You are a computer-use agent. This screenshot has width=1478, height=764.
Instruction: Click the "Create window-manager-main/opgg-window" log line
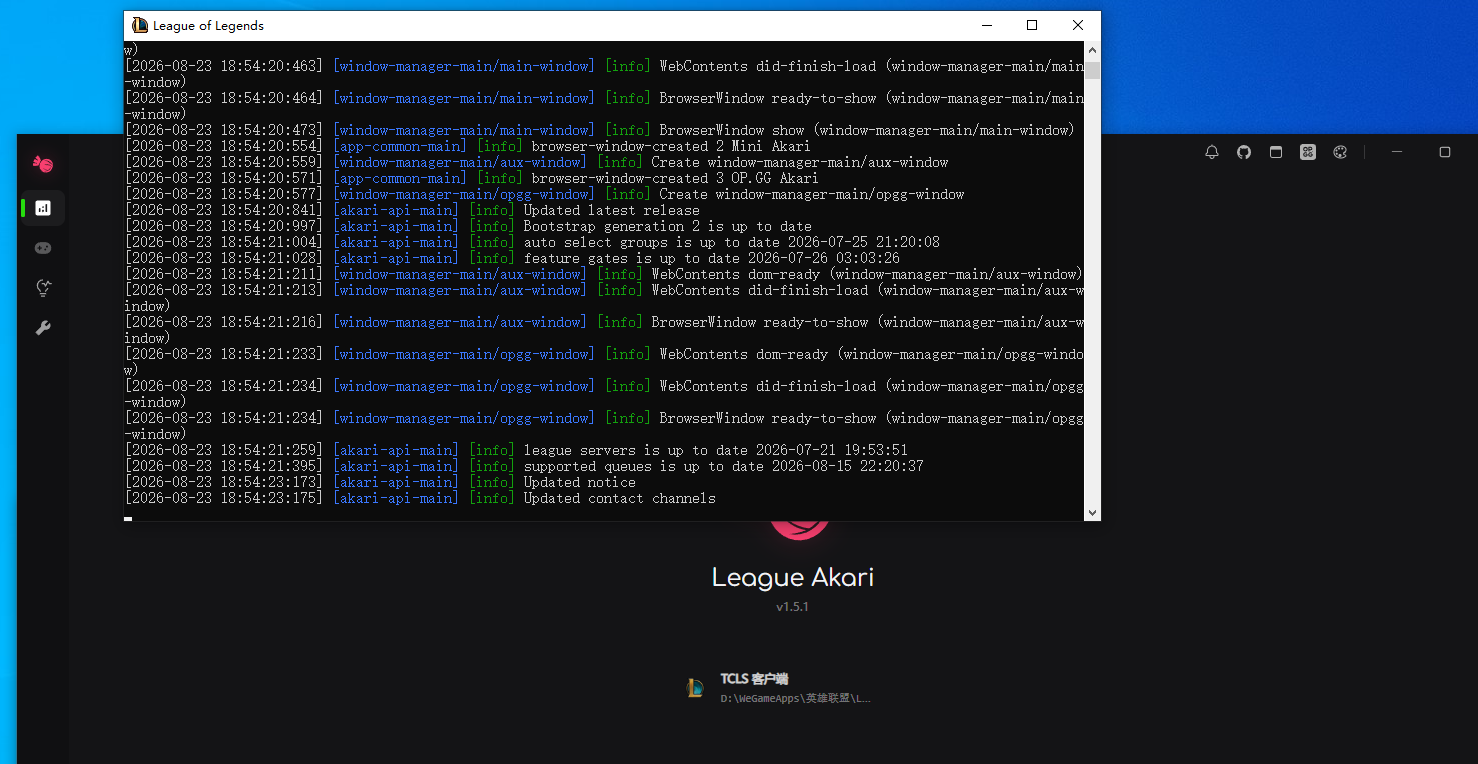point(545,194)
